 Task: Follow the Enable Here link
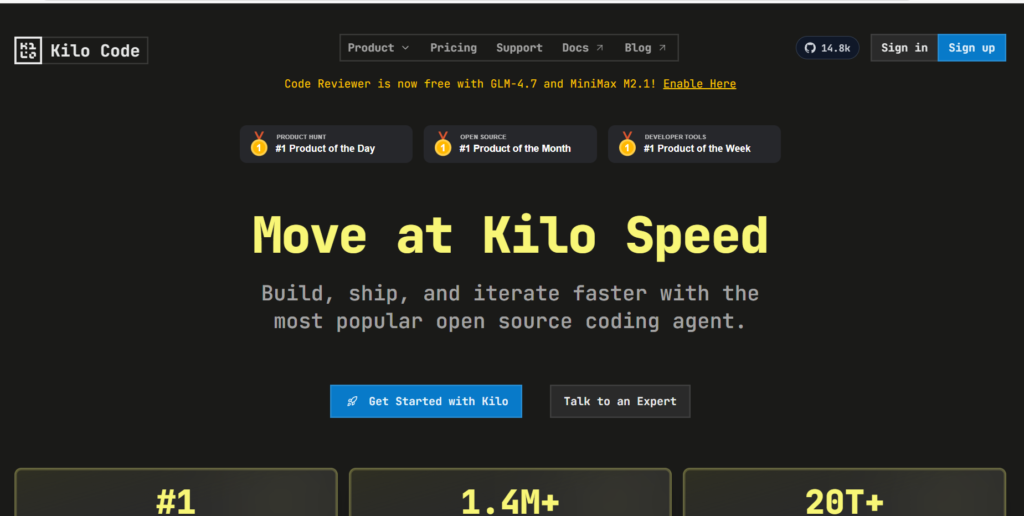coord(699,84)
